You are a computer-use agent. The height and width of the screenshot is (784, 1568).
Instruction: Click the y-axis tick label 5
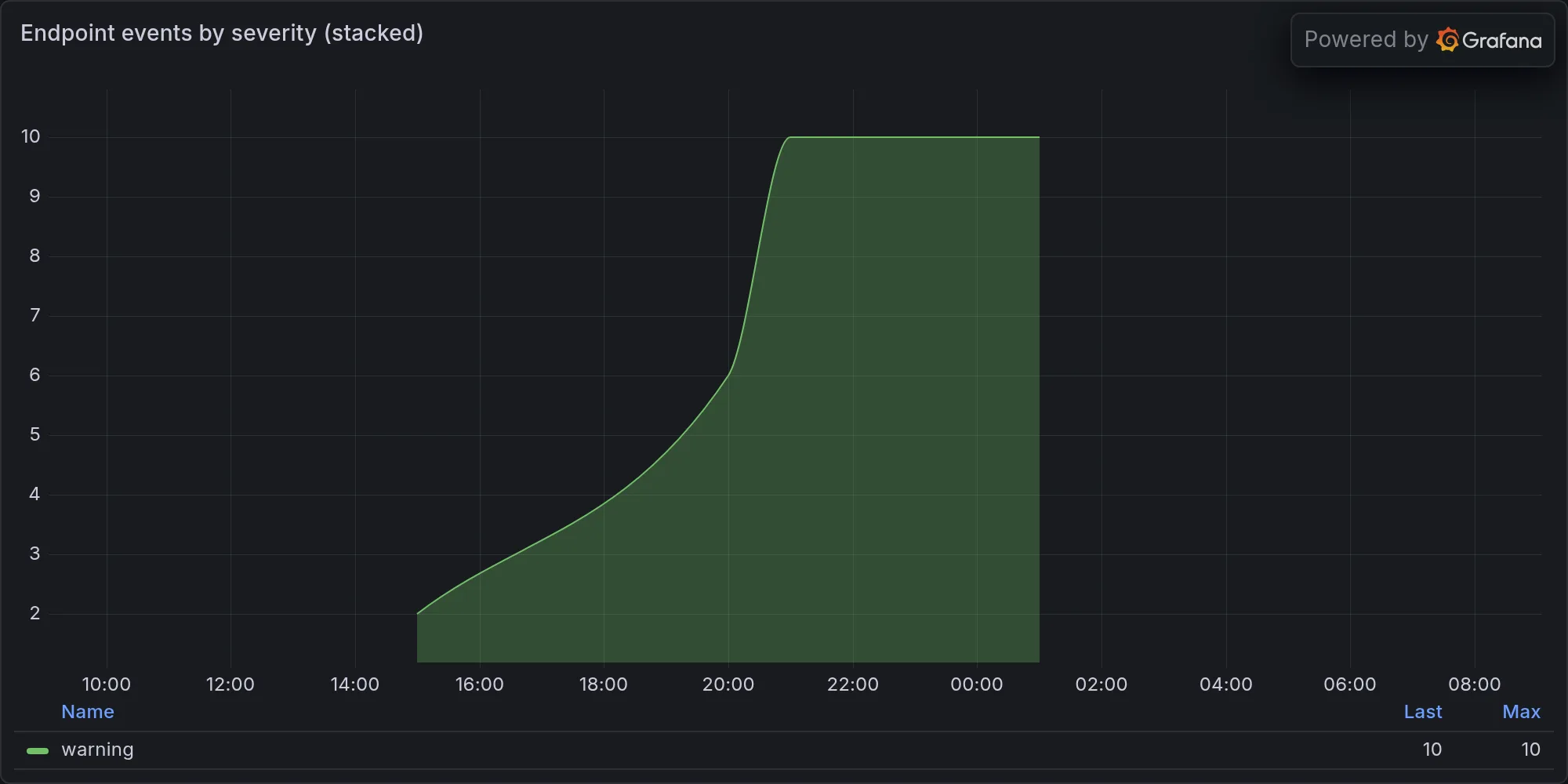(34, 434)
